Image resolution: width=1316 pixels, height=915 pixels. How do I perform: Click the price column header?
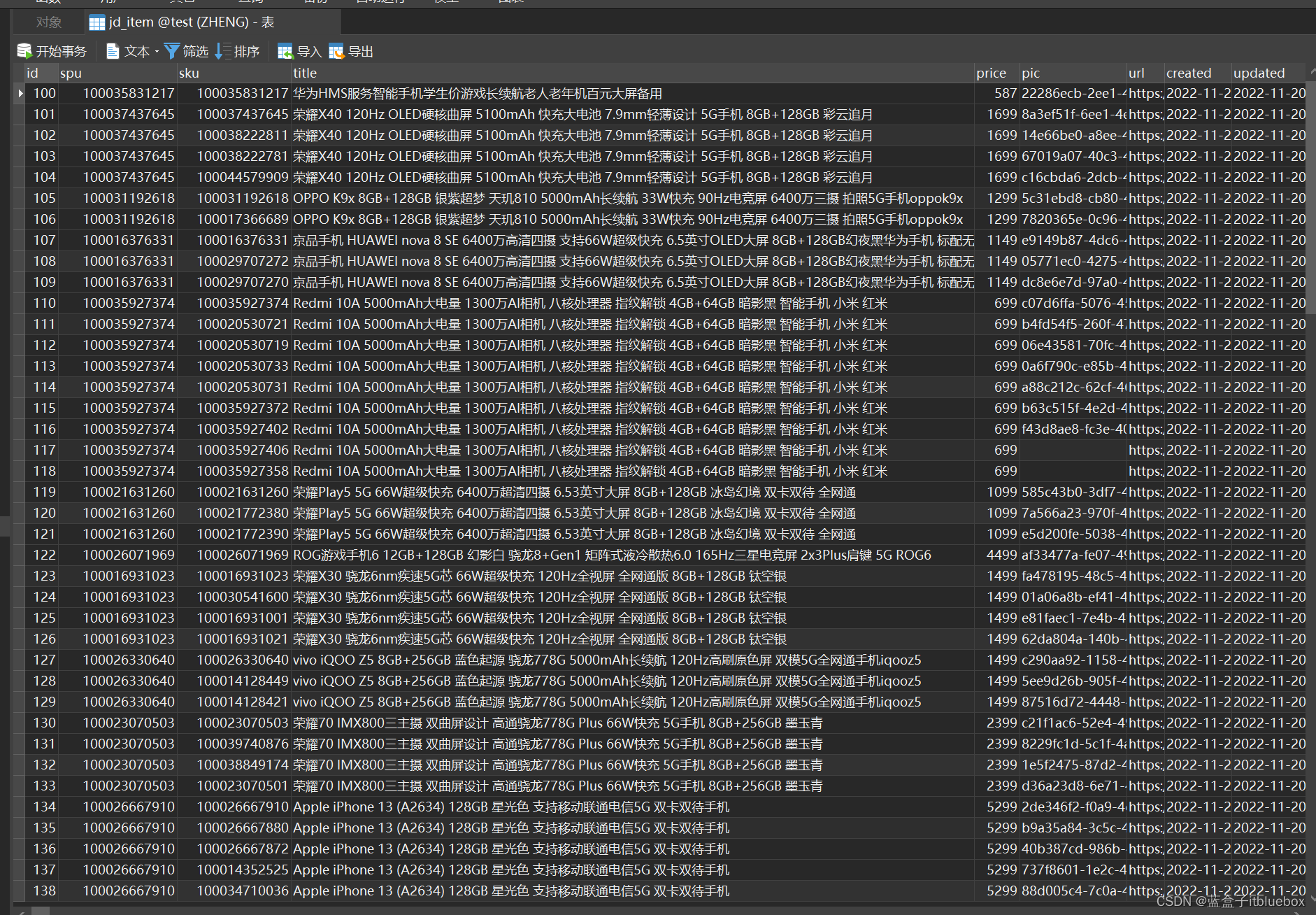(x=997, y=73)
